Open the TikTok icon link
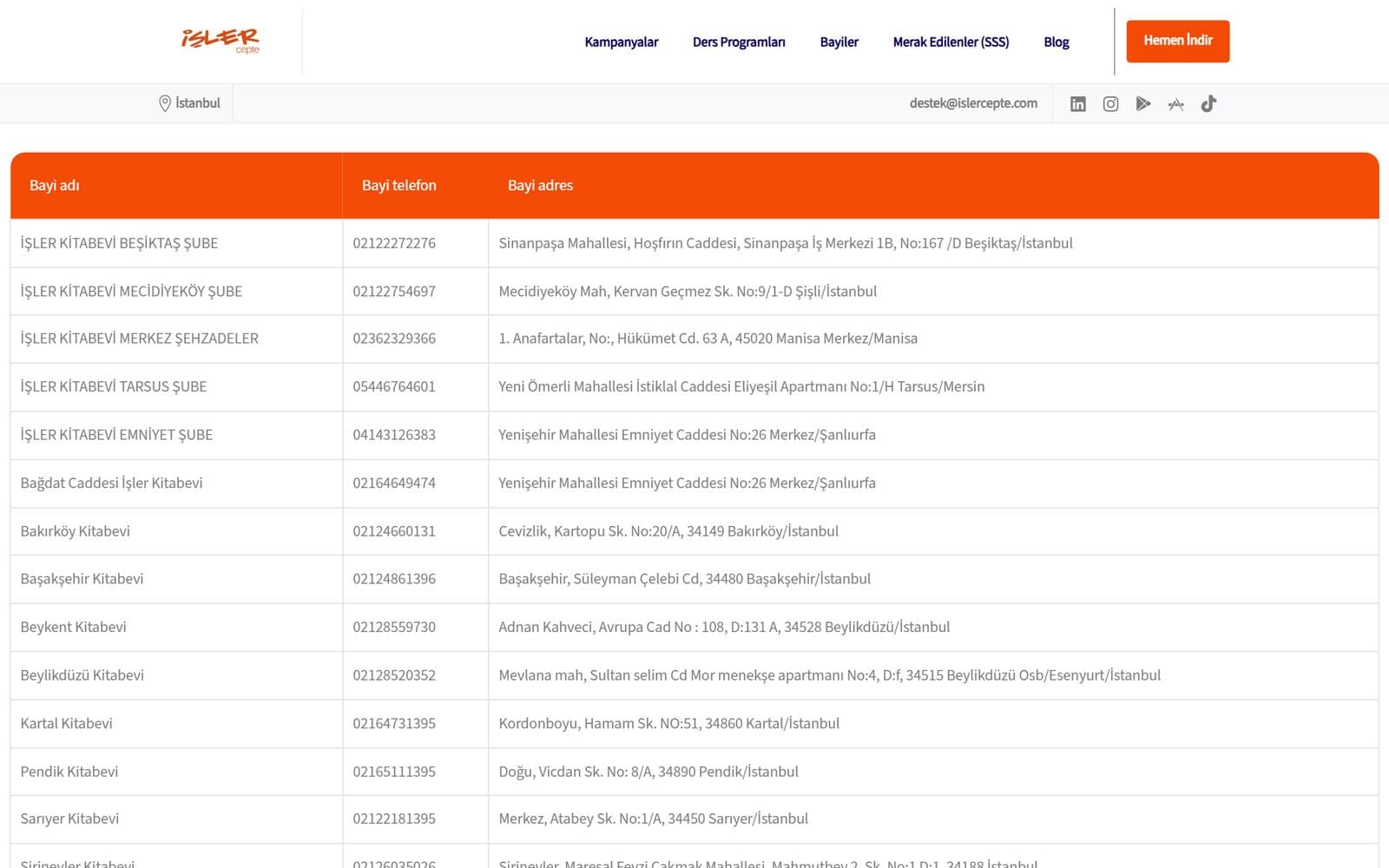The height and width of the screenshot is (868, 1389). pyautogui.click(x=1208, y=104)
